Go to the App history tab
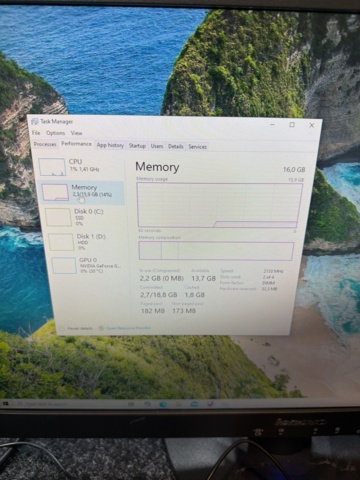 click(110, 145)
